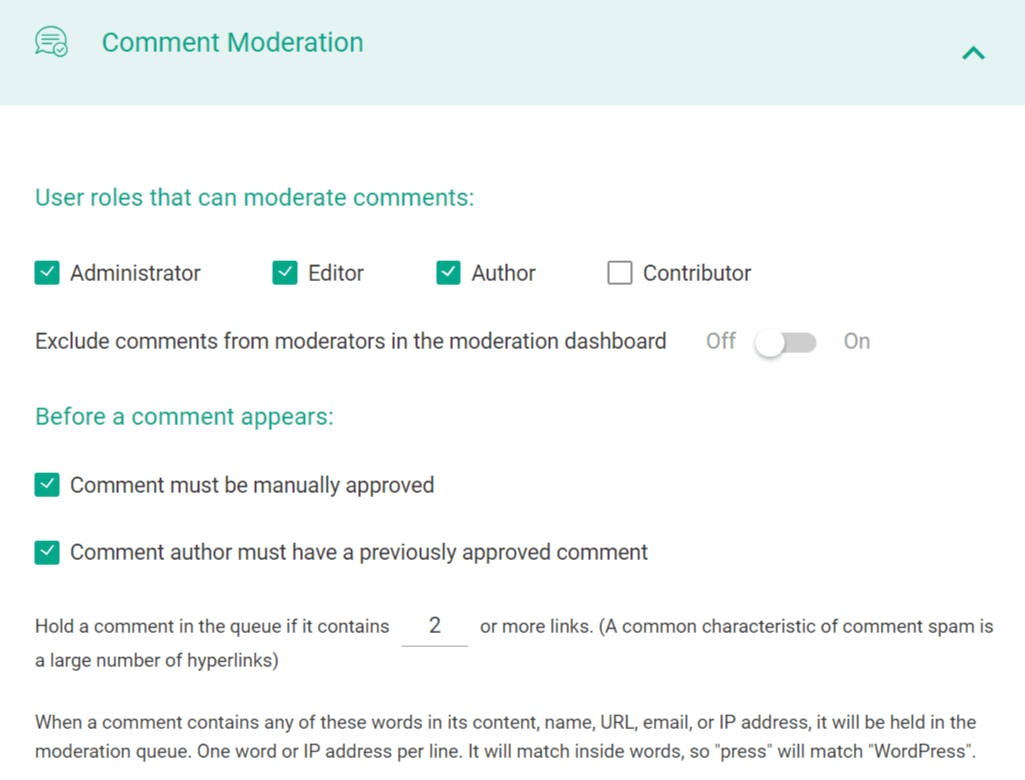The image size is (1025, 780).
Task: Click the "Before a comment appears" heading
Action: [184, 416]
